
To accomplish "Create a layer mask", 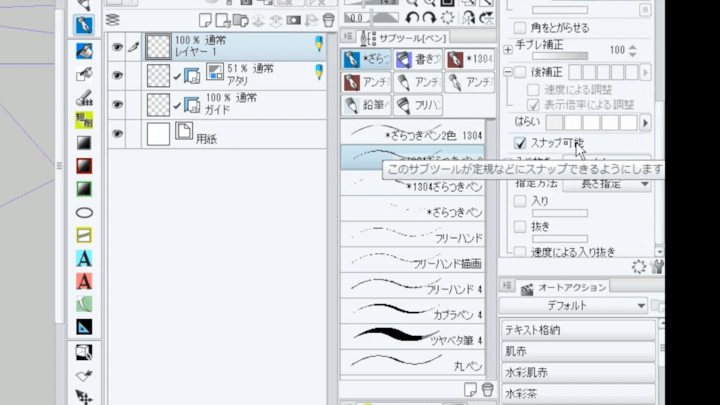I will coord(293,20).
